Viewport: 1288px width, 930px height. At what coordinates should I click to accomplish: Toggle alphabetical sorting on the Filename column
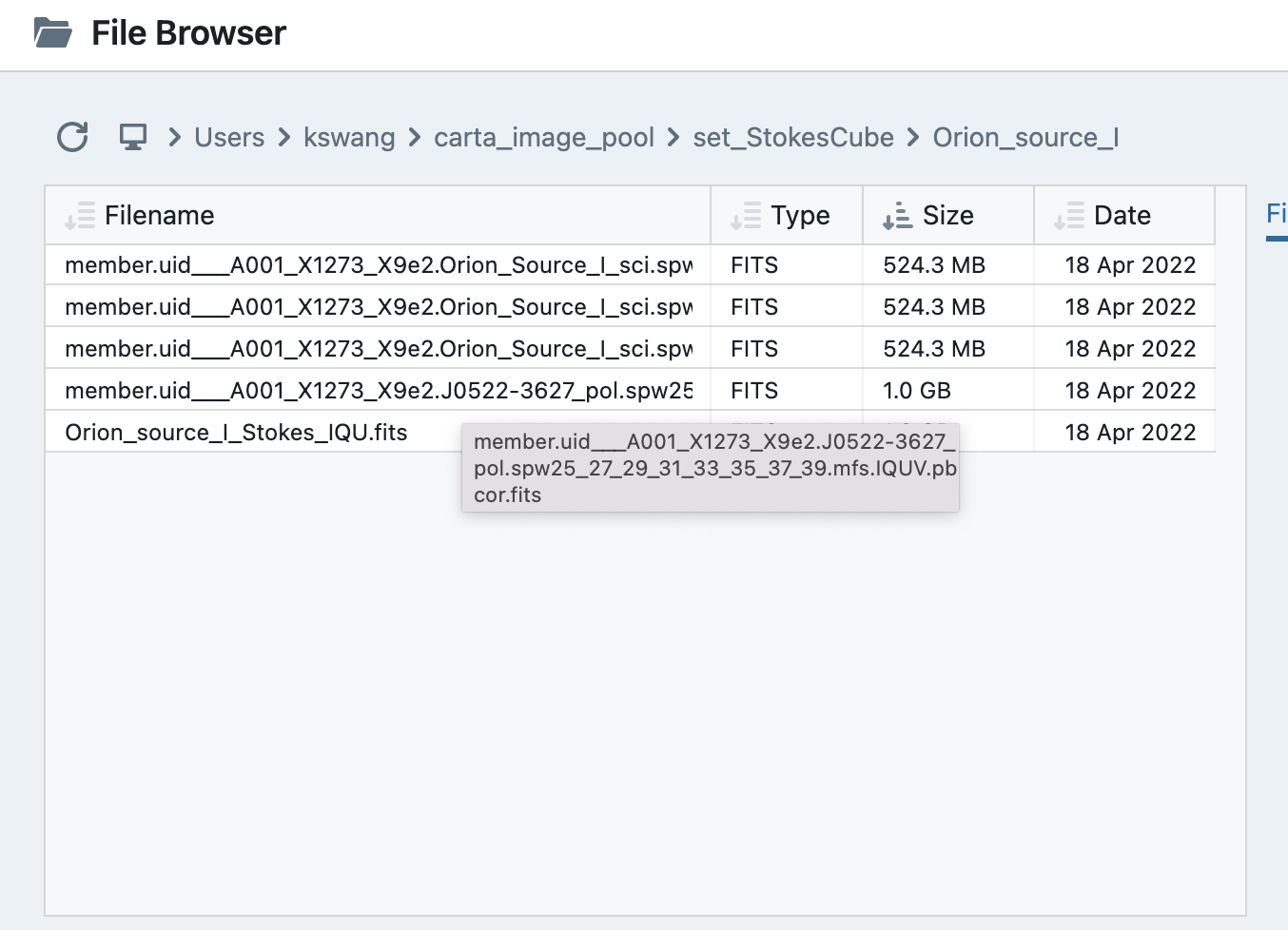[x=80, y=215]
